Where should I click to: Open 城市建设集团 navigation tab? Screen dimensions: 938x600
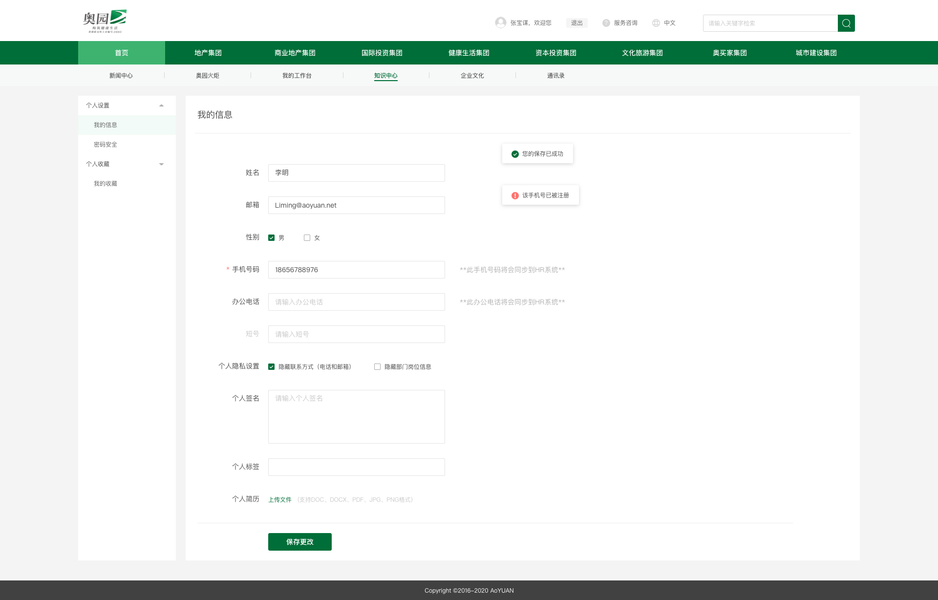coord(817,53)
